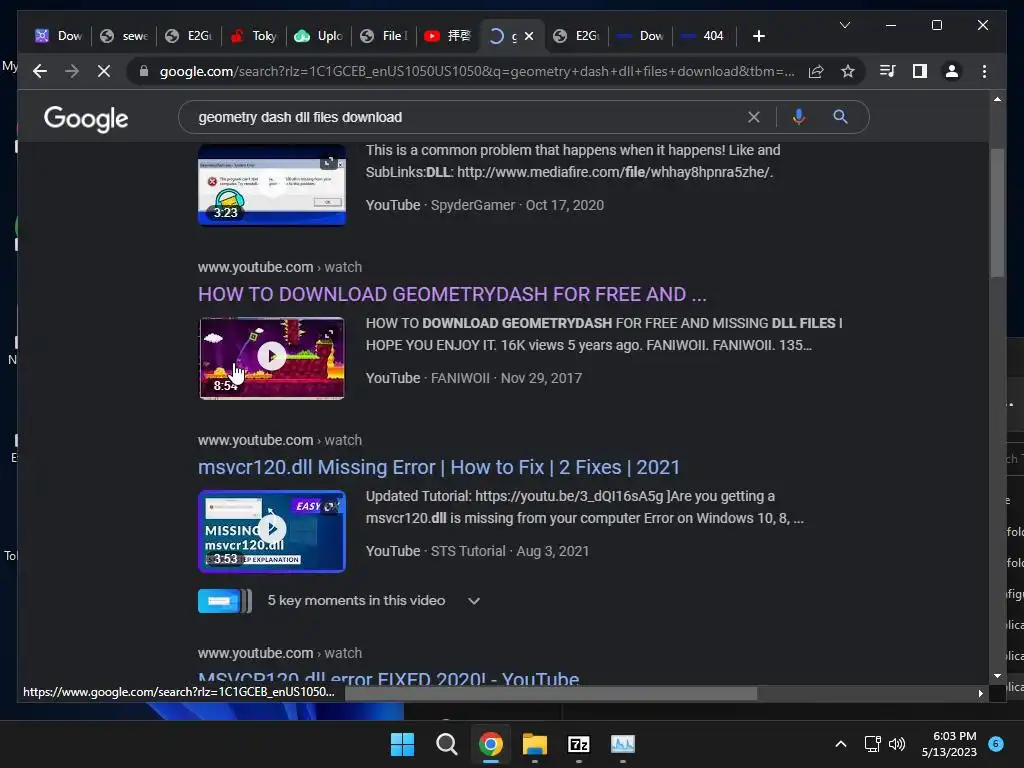Click the scroll down arrow
This screenshot has height=768, width=1024.
click(x=997, y=676)
